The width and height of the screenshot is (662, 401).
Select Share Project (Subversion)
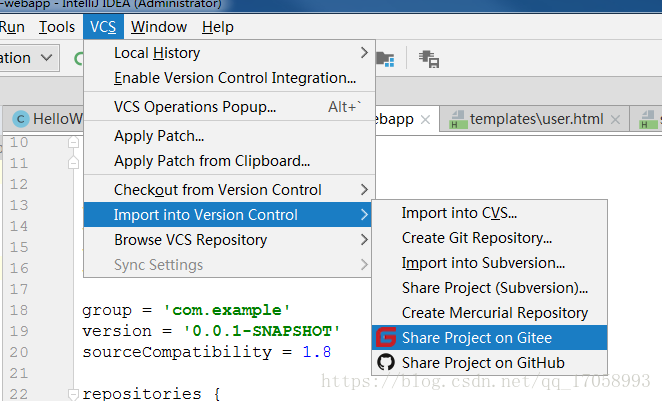[x=490, y=288]
